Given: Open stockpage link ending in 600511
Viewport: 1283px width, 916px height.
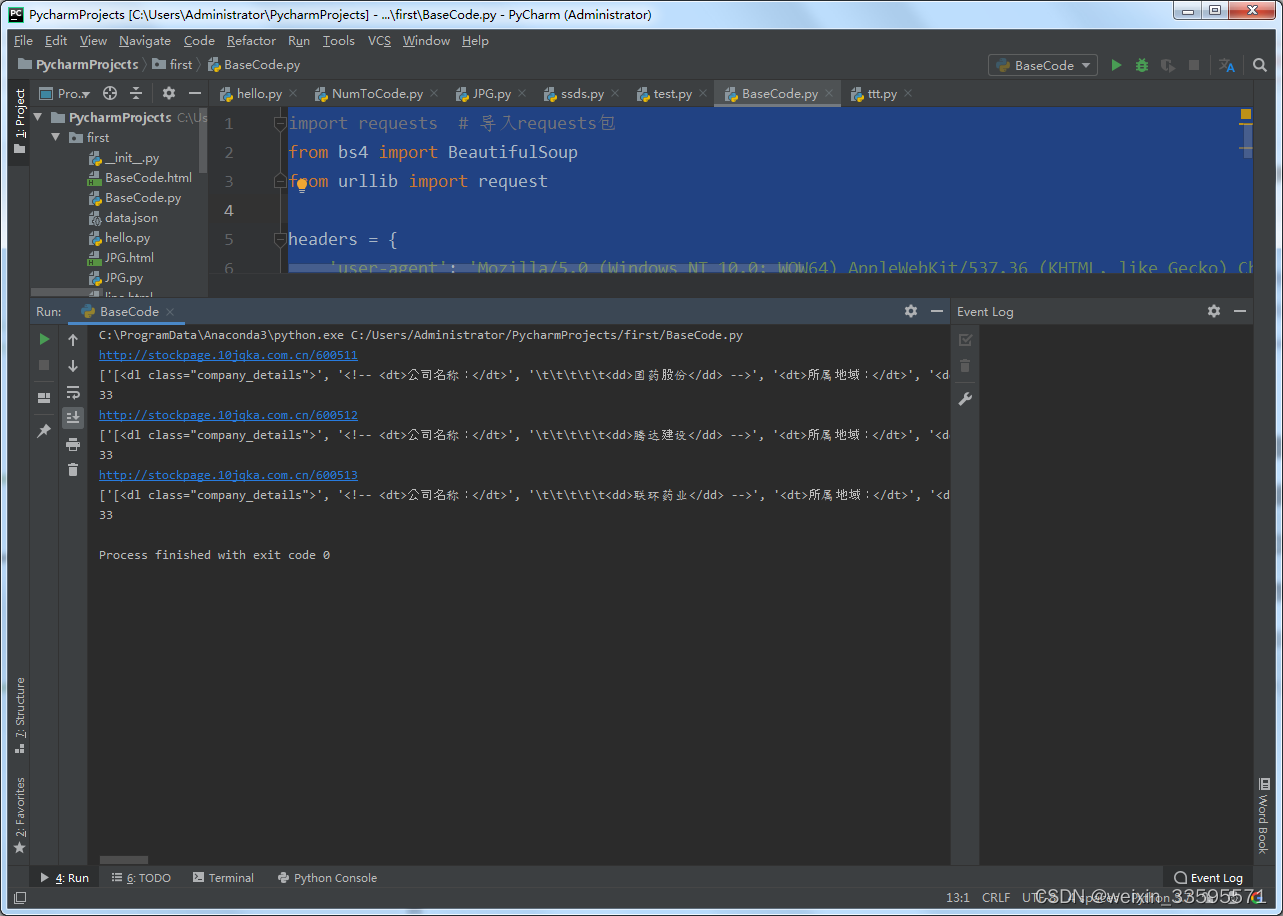Looking at the screenshot, I should pos(228,355).
